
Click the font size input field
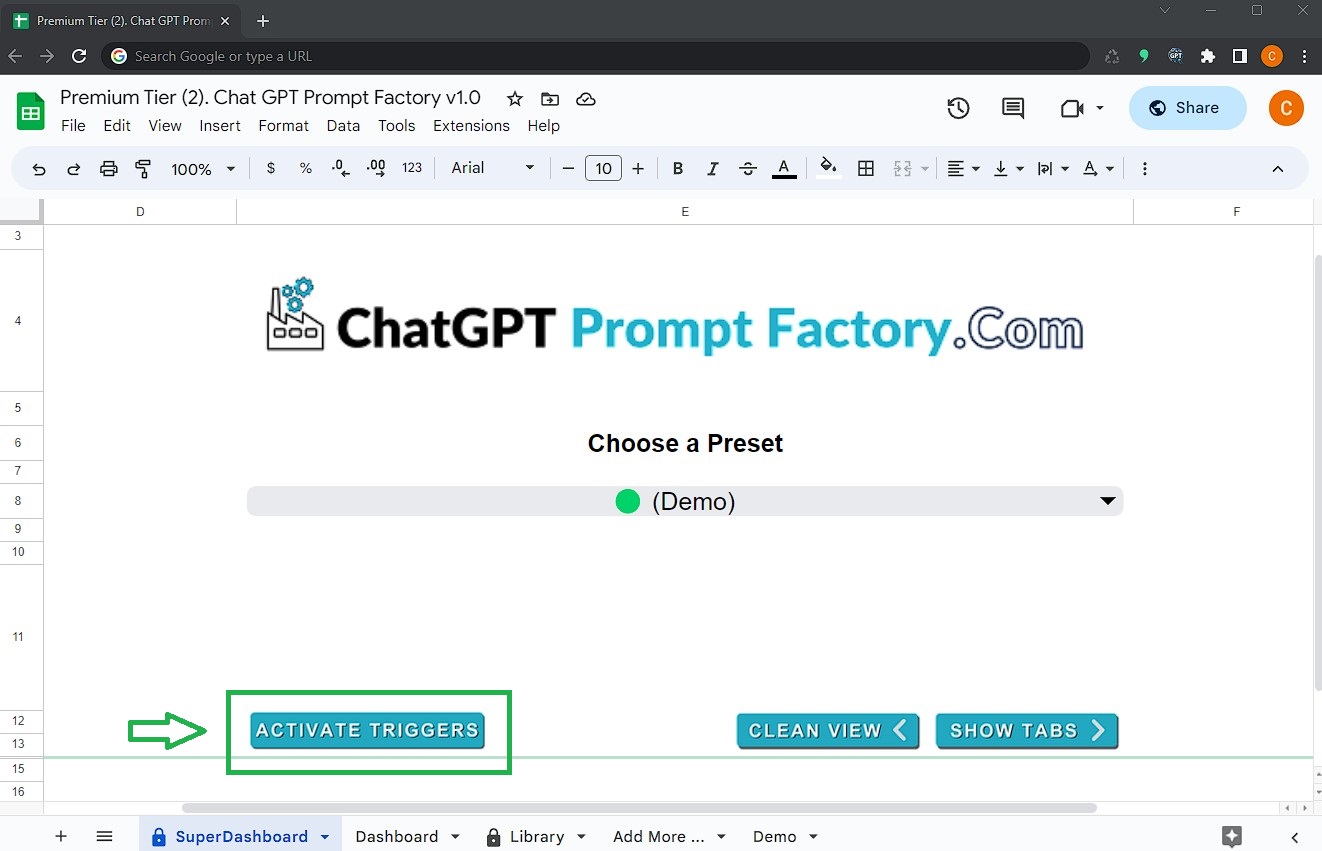[603, 168]
